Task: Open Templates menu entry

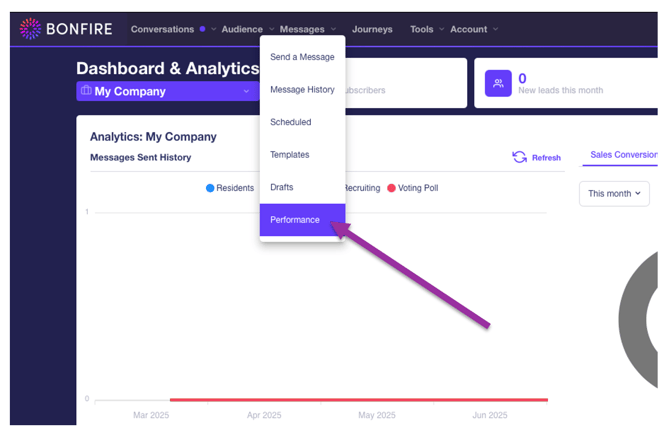Action: [290, 155]
